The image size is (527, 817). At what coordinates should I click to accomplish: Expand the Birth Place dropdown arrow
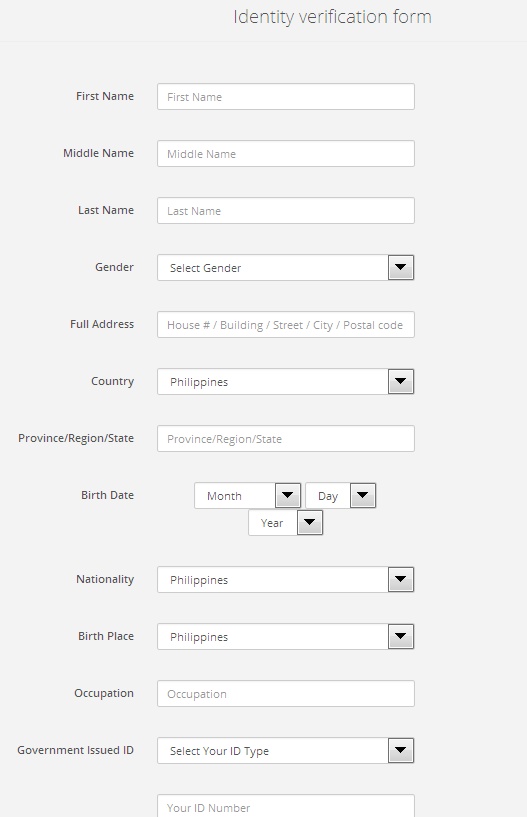400,636
